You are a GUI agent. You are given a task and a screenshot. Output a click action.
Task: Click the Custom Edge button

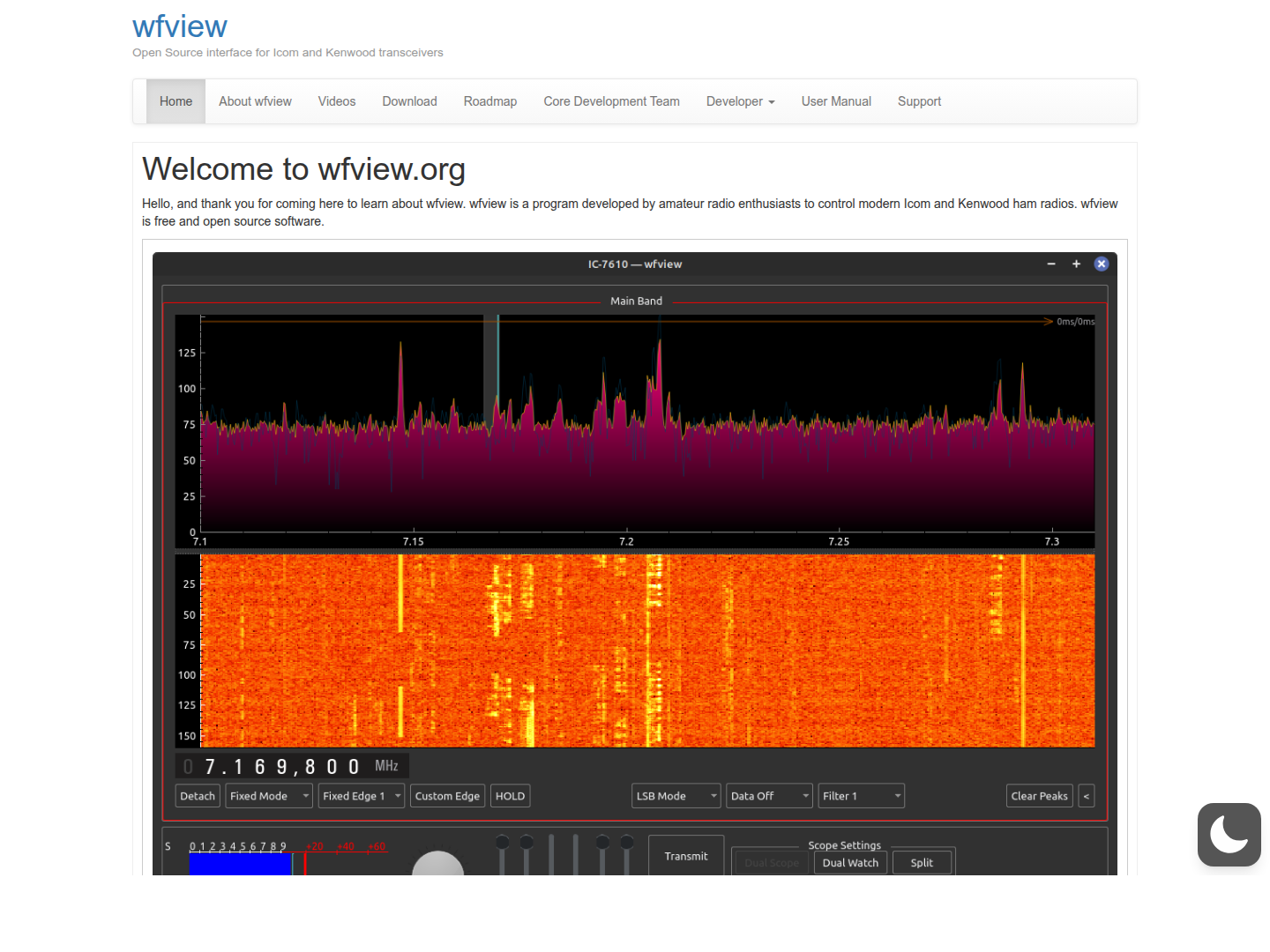coord(447,796)
